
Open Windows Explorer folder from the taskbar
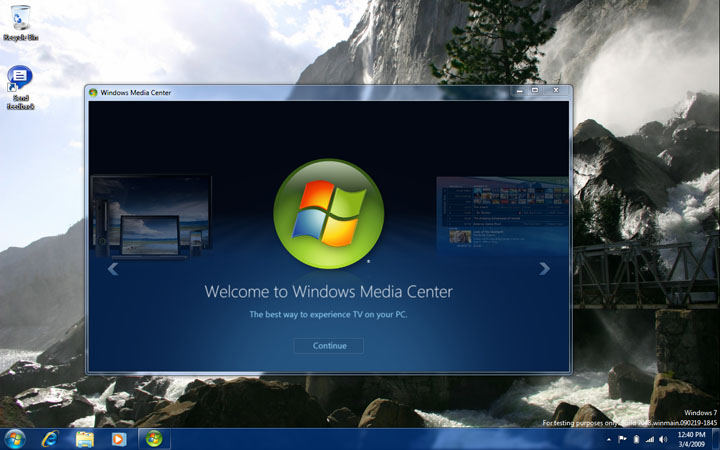[84, 439]
